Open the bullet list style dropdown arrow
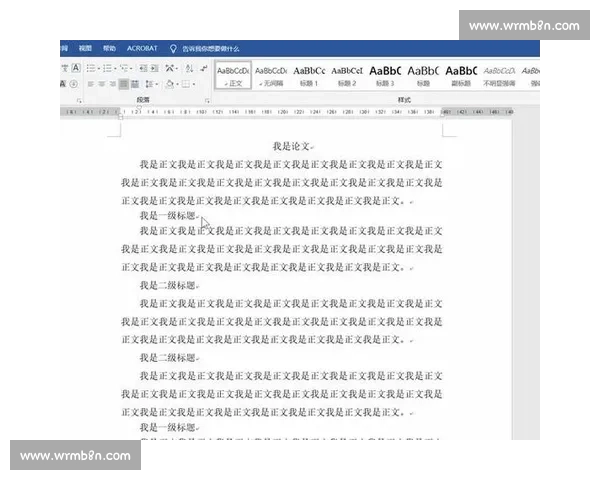The width and height of the screenshot is (600, 480). coord(98,69)
